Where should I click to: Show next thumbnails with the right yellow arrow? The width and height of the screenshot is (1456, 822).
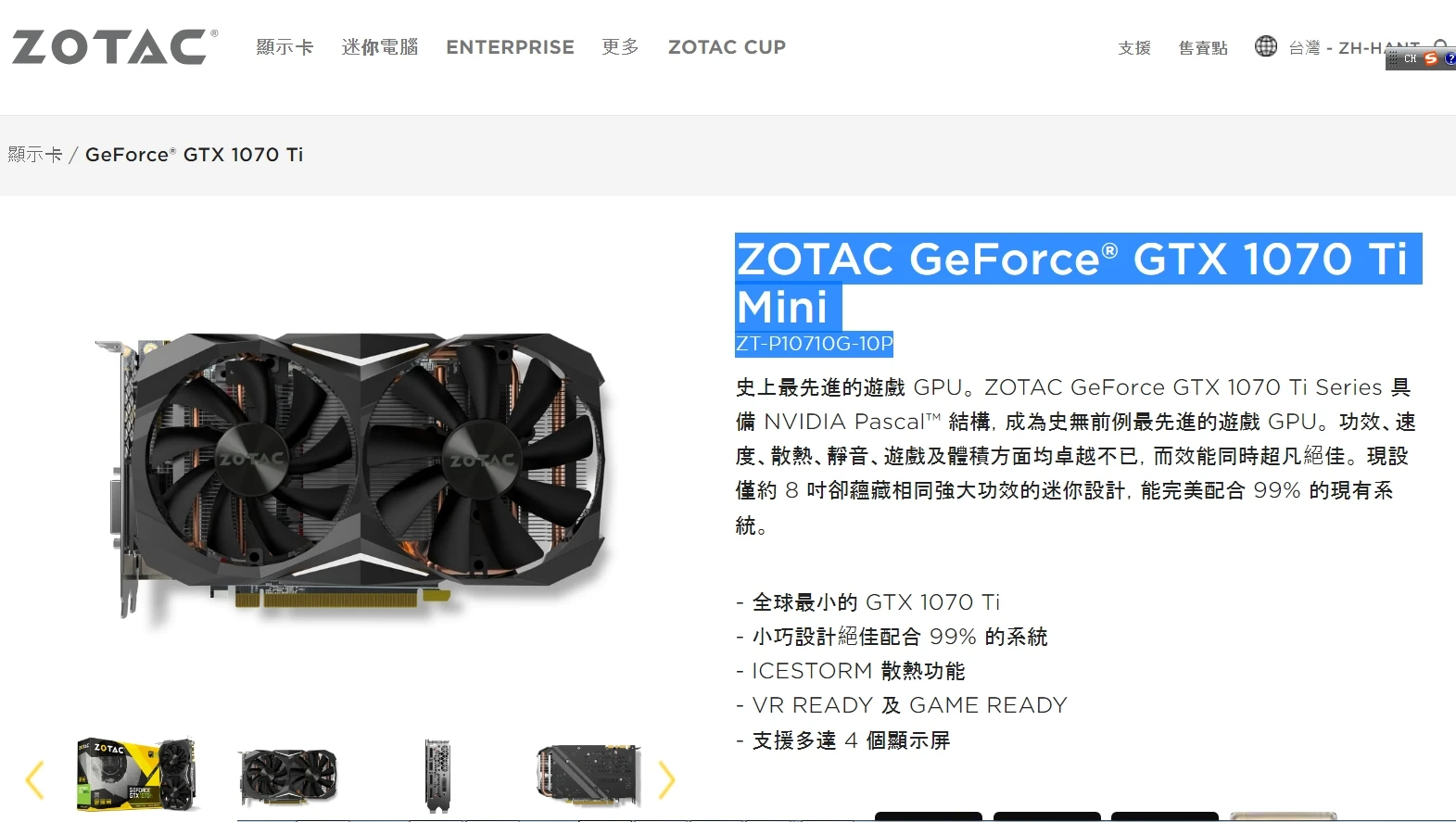666,779
